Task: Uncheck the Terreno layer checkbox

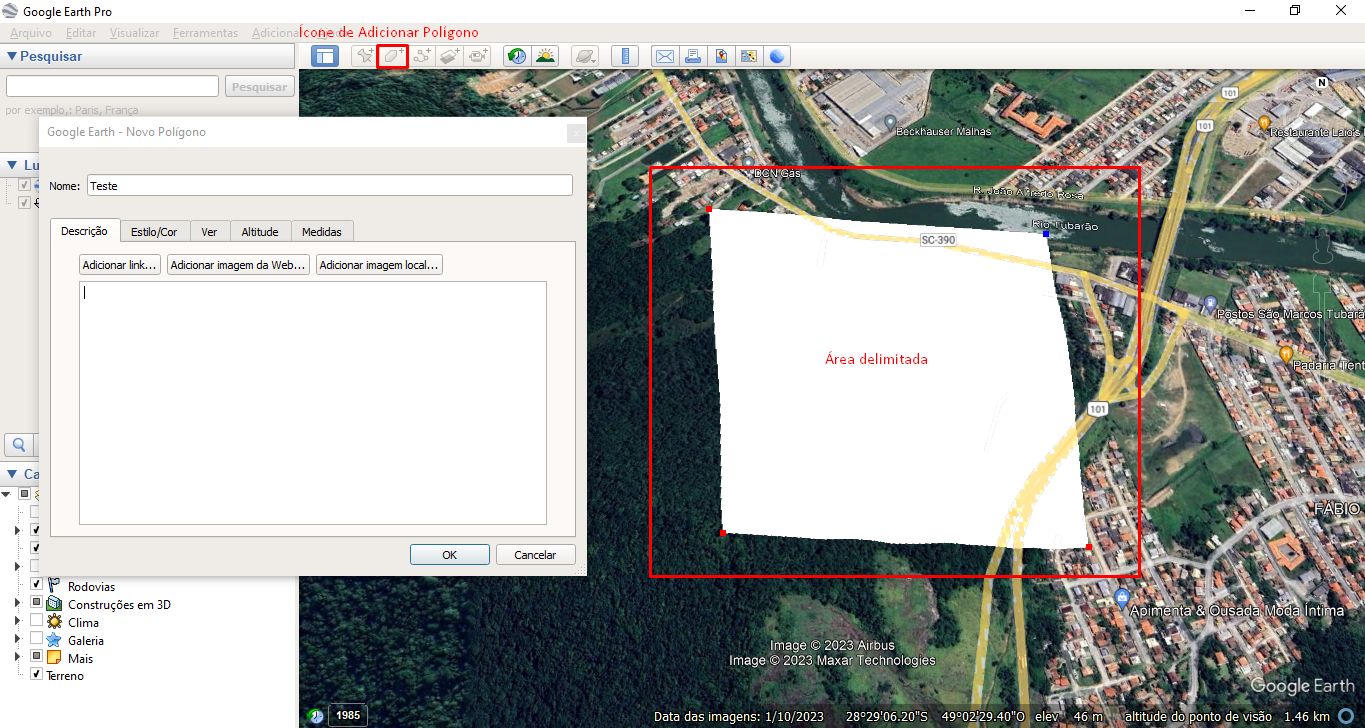Action: point(36,674)
